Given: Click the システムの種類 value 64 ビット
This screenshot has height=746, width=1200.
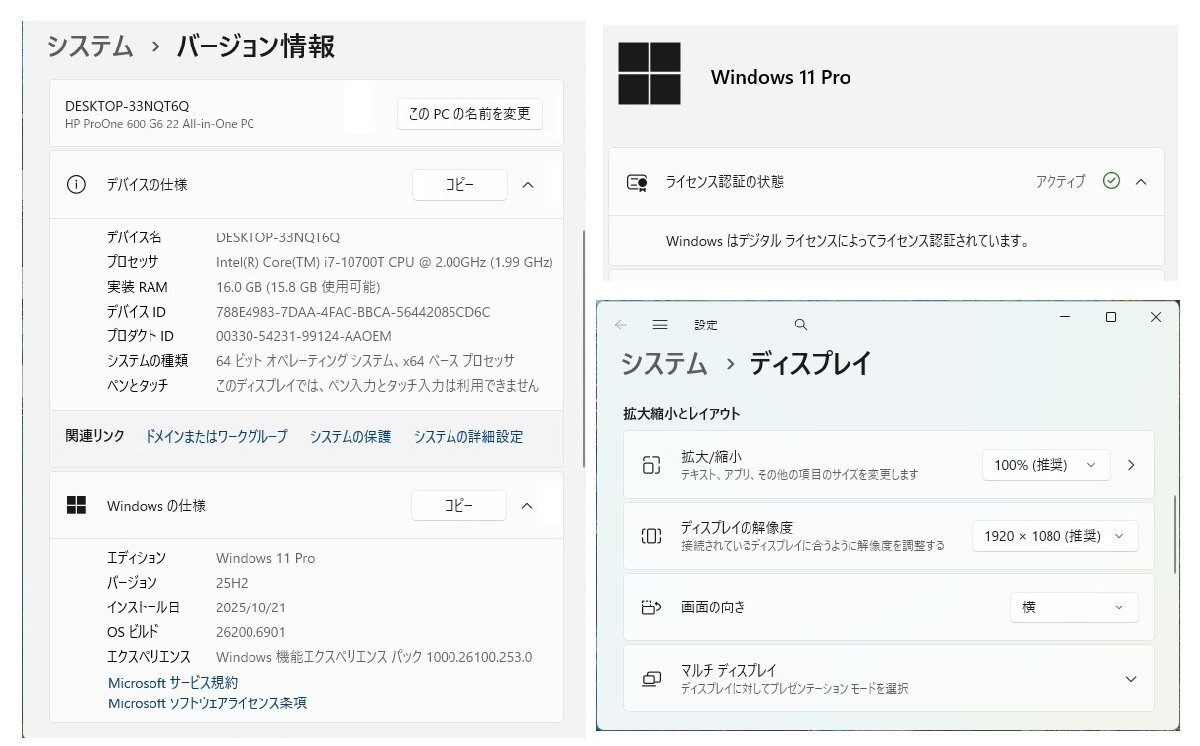Looking at the screenshot, I should click(365, 361).
